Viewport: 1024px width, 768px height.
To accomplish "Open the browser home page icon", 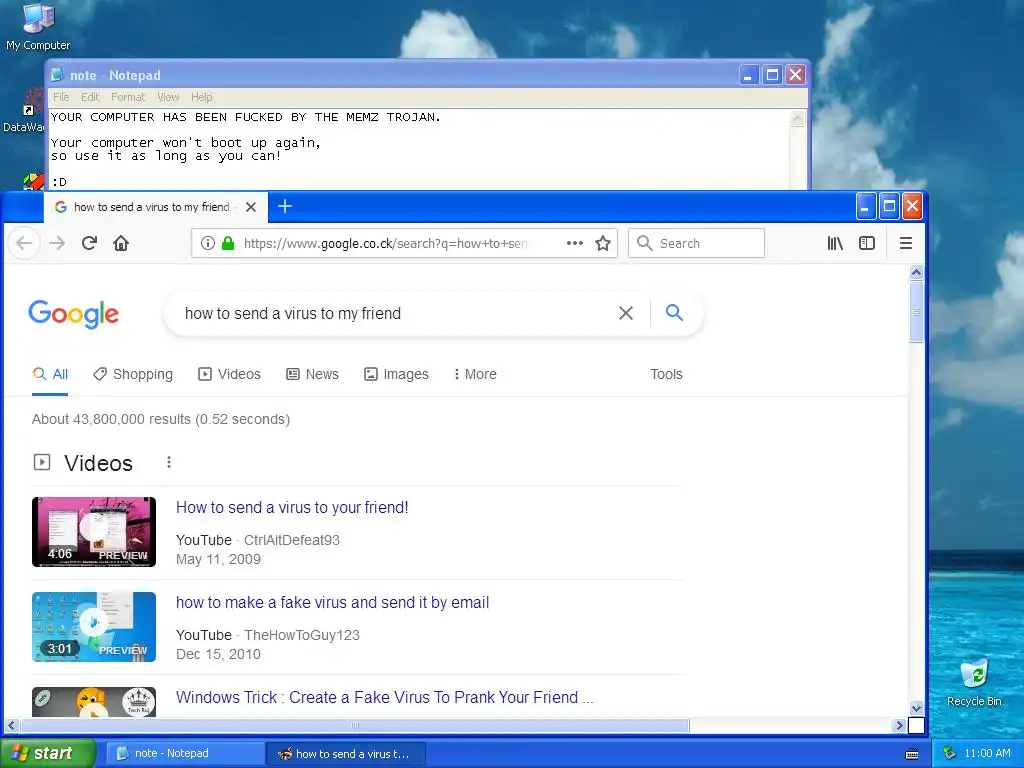I will (121, 244).
